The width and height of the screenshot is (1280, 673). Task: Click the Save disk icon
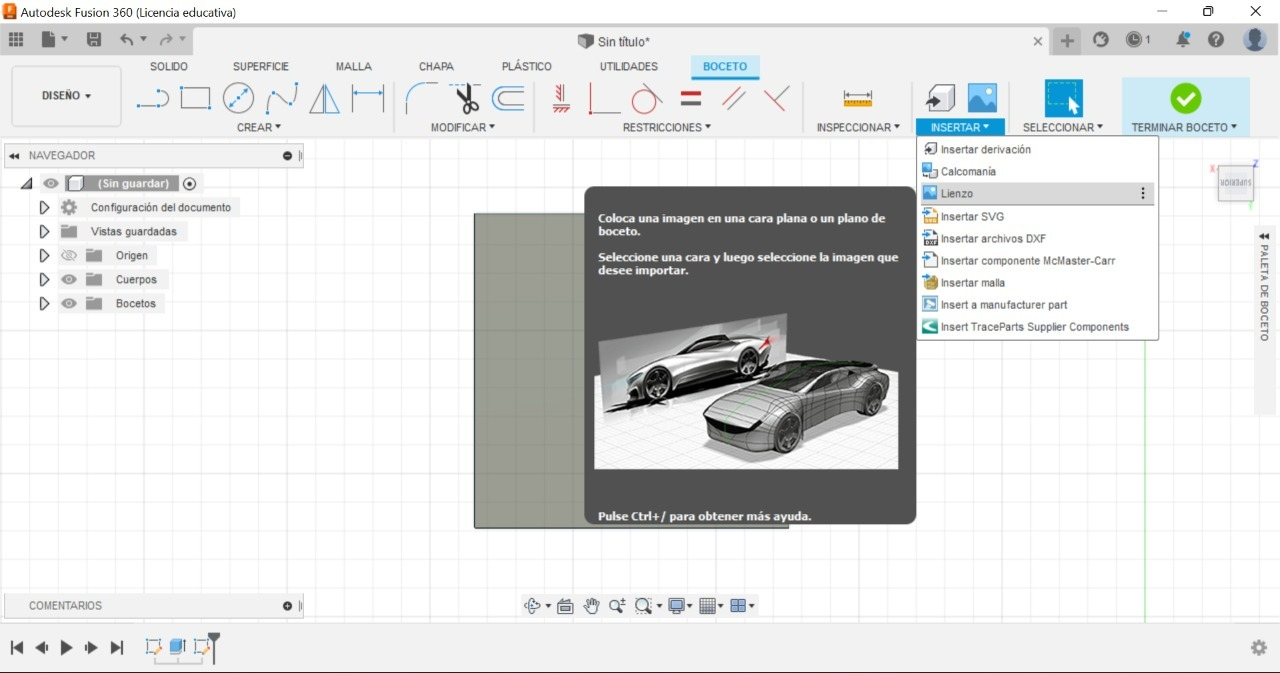click(x=94, y=40)
